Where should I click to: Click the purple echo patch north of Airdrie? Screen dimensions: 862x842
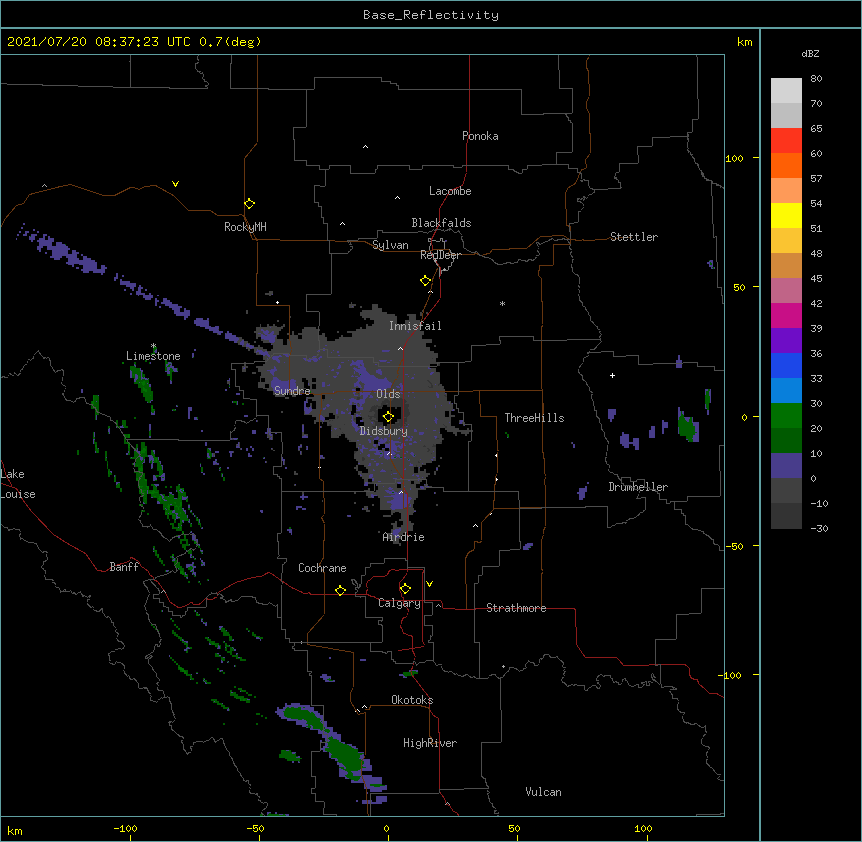tap(399, 499)
